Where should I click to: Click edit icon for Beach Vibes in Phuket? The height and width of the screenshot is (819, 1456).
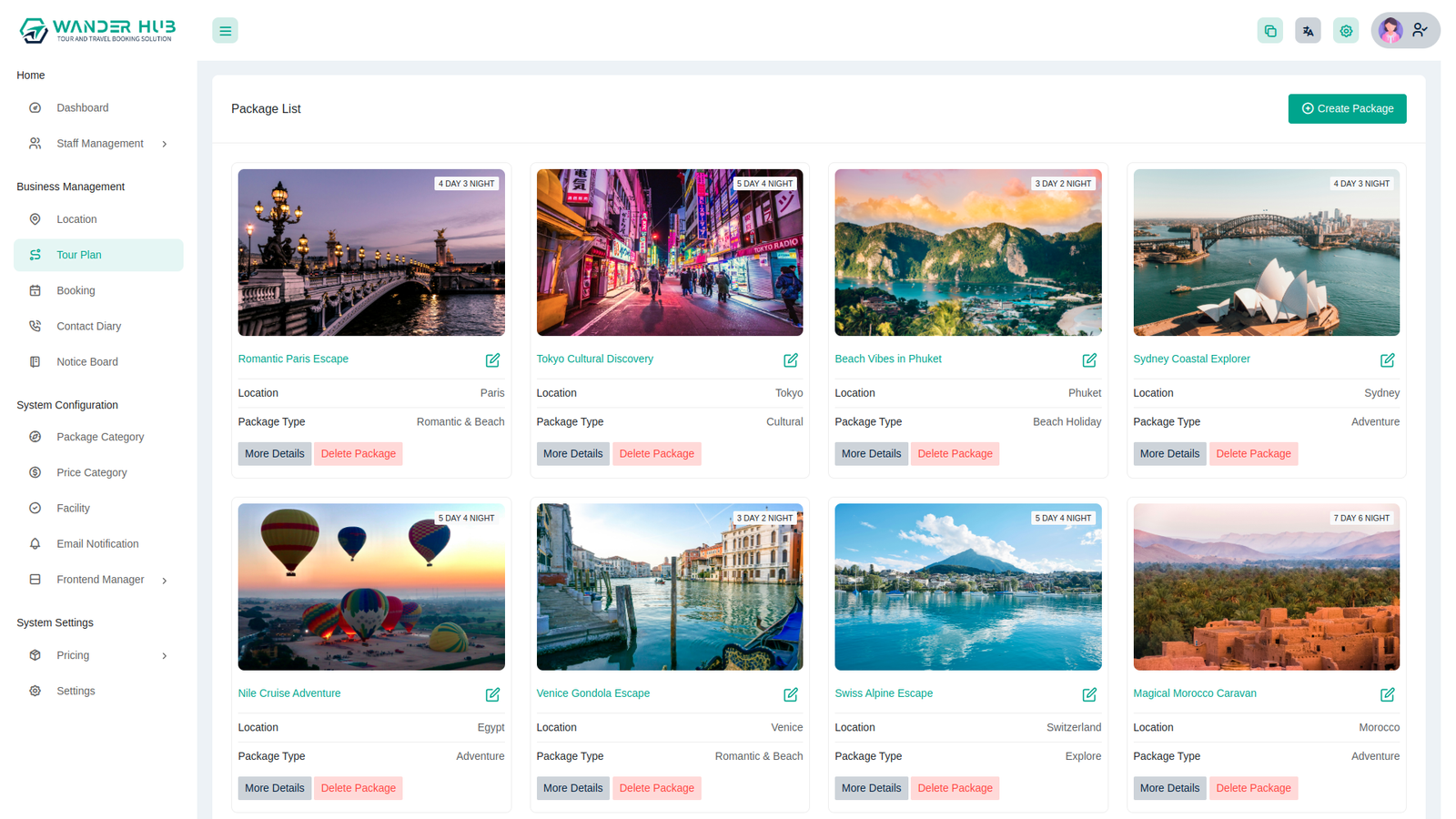1088,360
